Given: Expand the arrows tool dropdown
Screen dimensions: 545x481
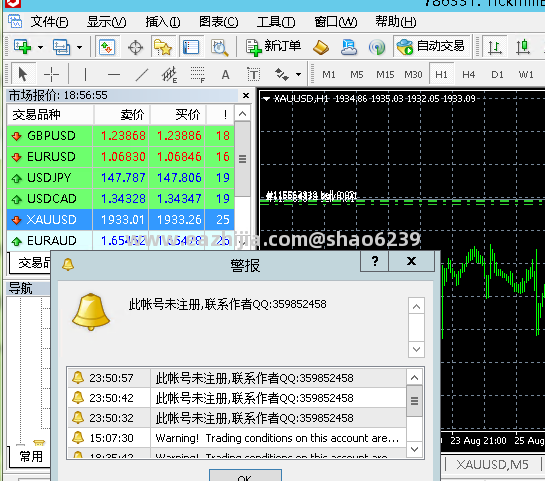Looking at the screenshot, I should point(299,74).
